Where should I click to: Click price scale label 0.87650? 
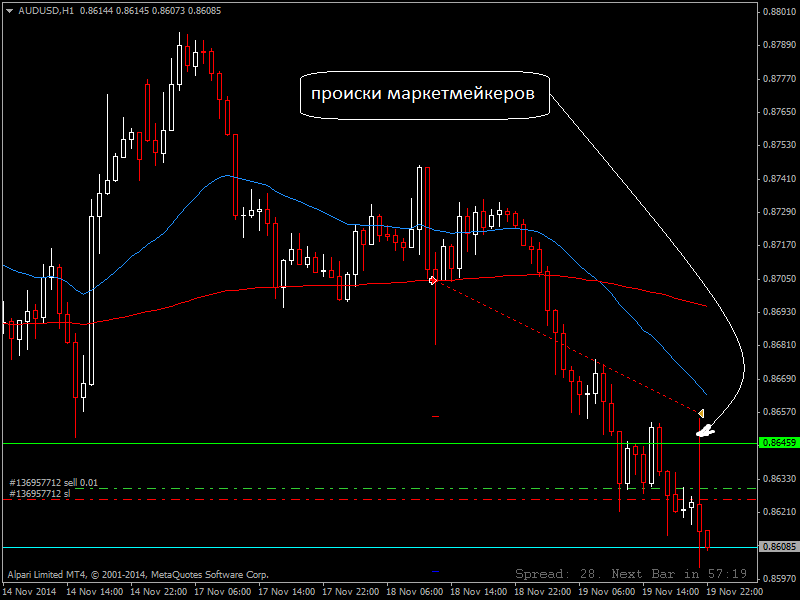(x=779, y=112)
